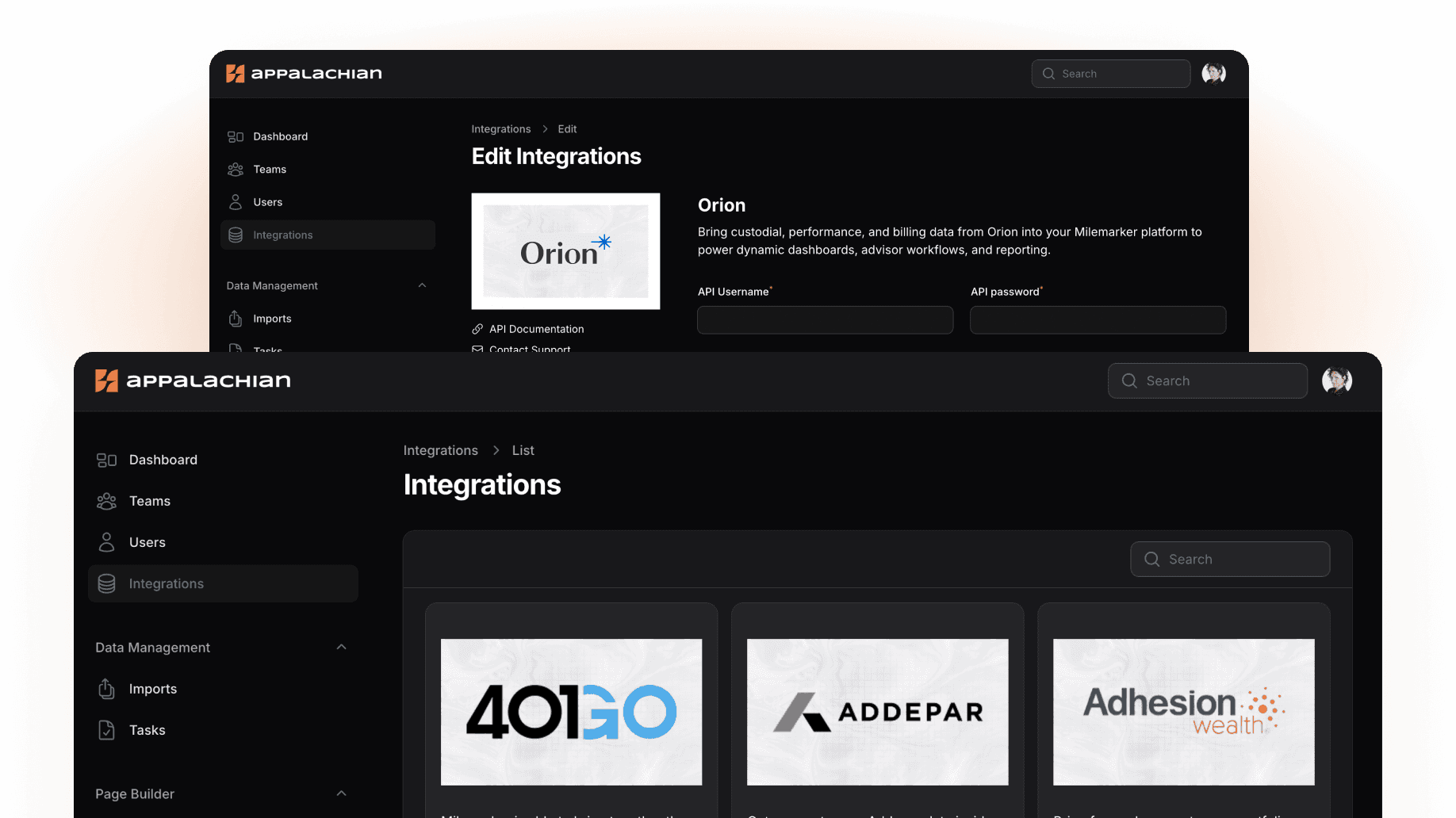Click the Tasks icon in front window sidebar
1456x818 pixels.
(x=106, y=730)
